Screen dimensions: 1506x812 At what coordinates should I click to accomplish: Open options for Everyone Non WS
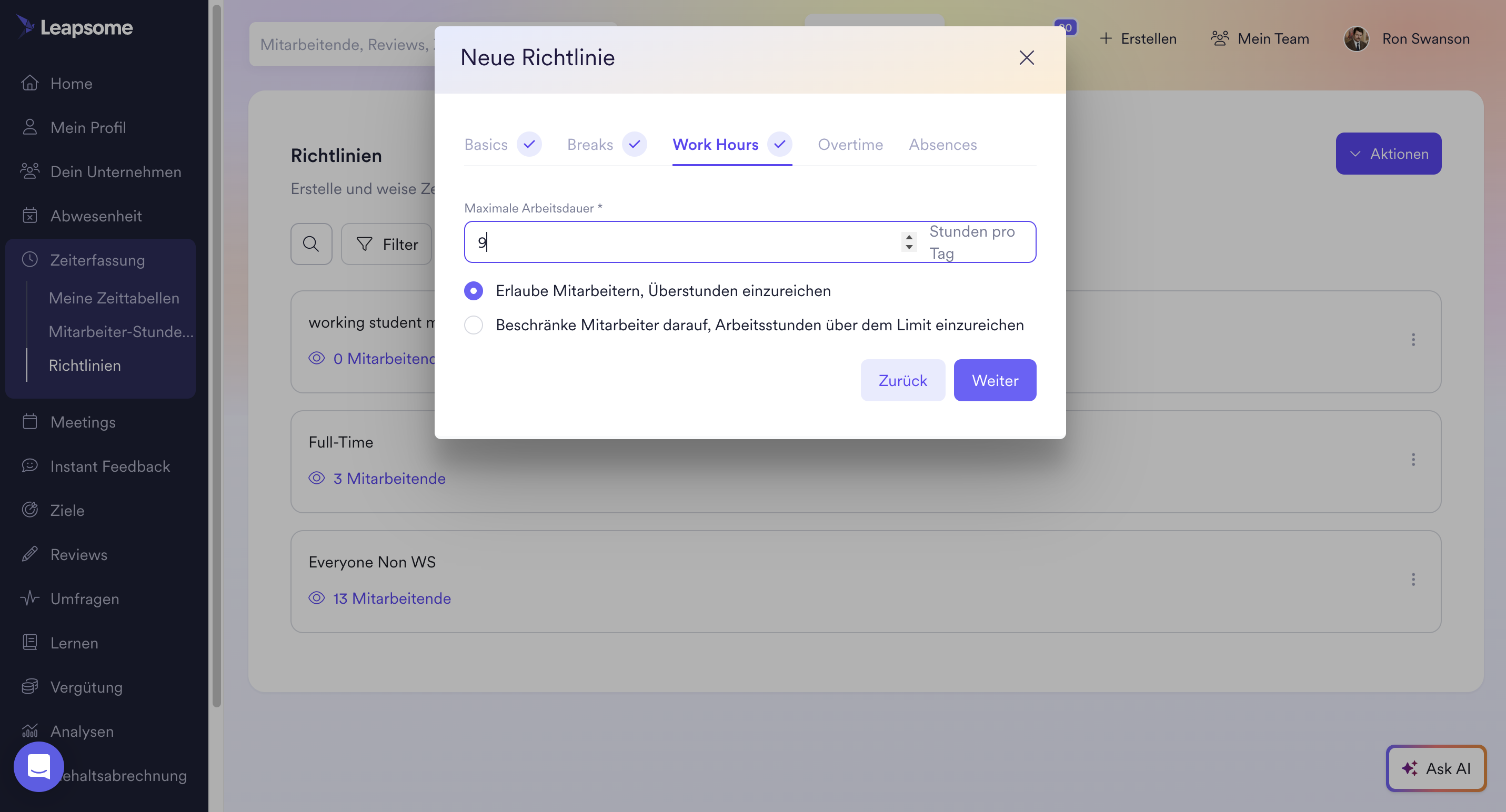[1413, 580]
